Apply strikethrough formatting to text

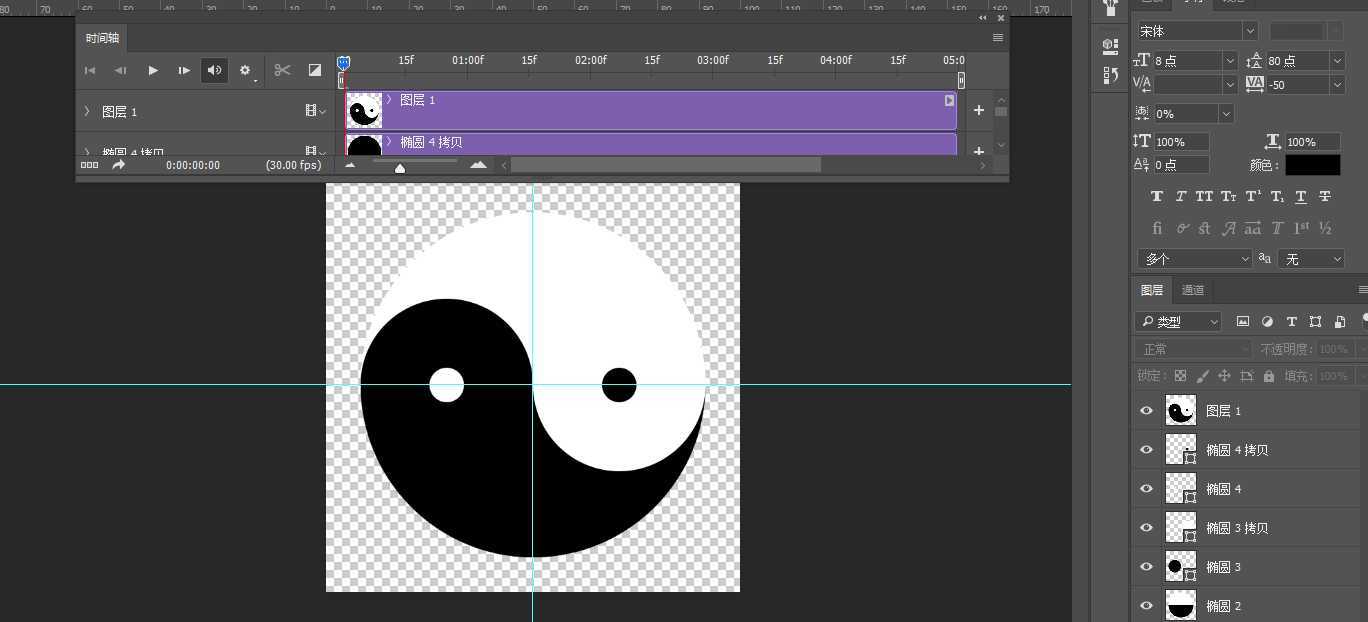1325,195
